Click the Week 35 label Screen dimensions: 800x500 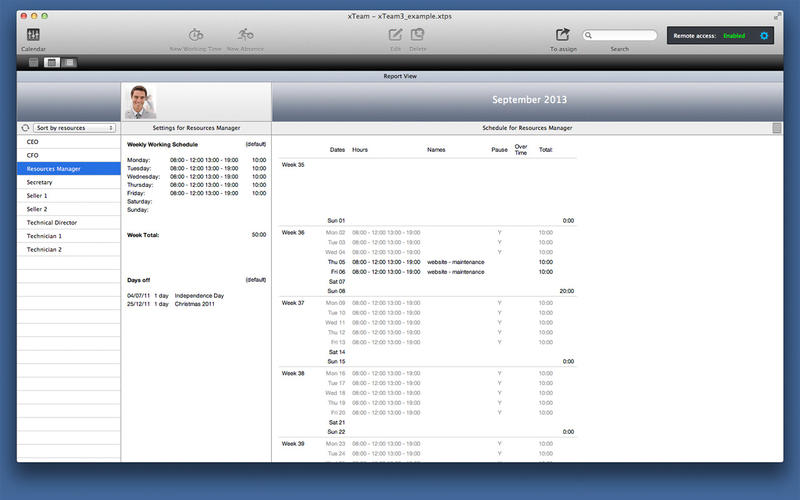click(293, 165)
